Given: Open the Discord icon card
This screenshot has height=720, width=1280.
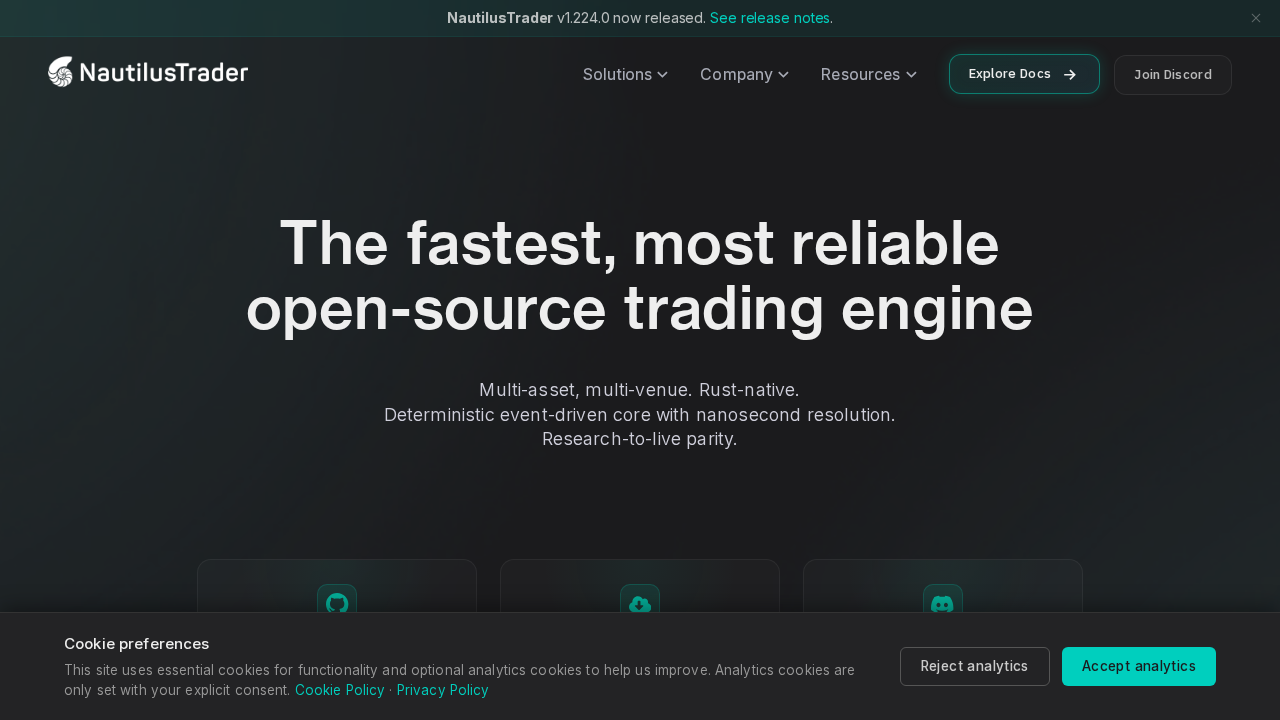Looking at the screenshot, I should (x=942, y=603).
